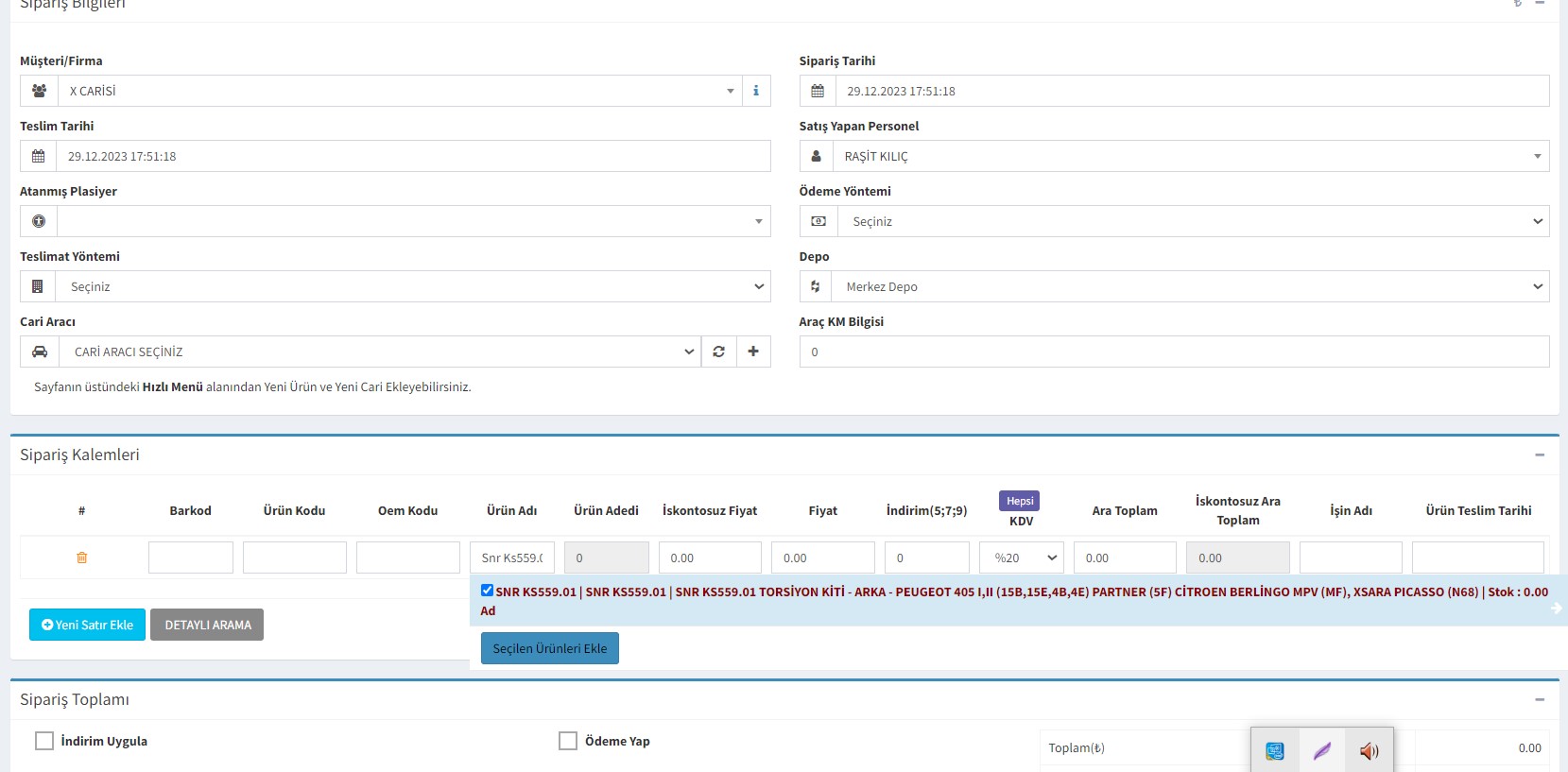This screenshot has width=1568, height=772.
Task: Add new vehicle with the plus icon
Action: [753, 352]
